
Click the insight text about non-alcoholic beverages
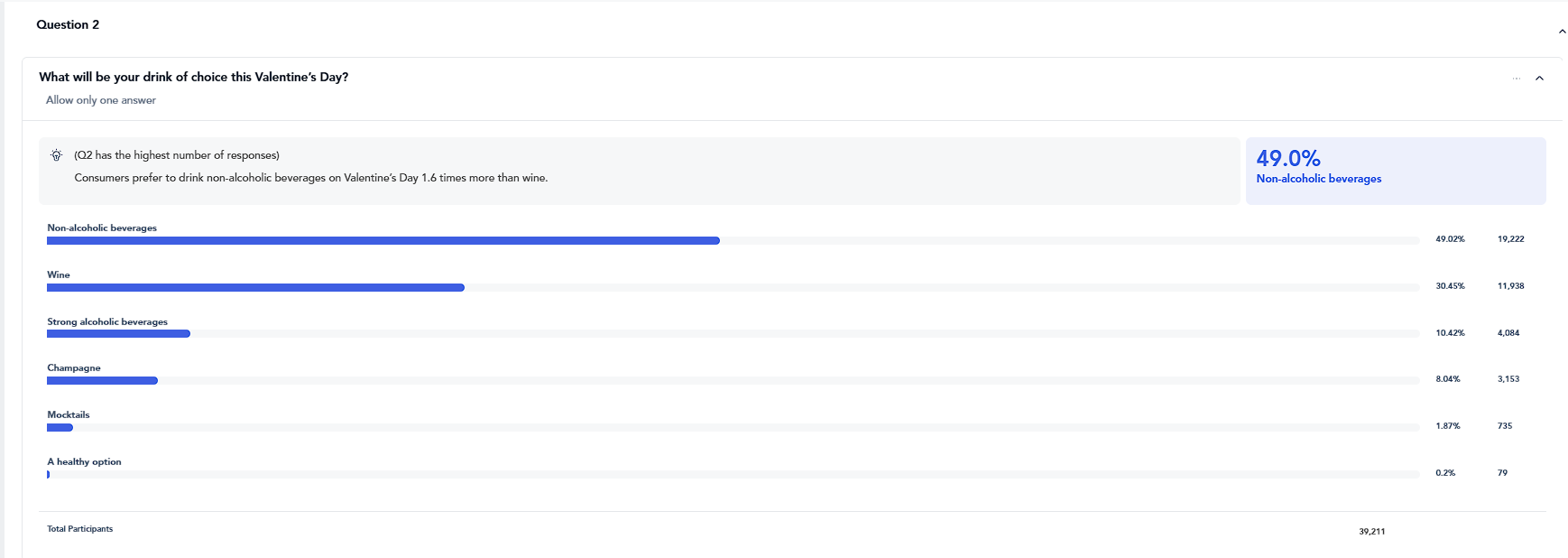click(311, 178)
